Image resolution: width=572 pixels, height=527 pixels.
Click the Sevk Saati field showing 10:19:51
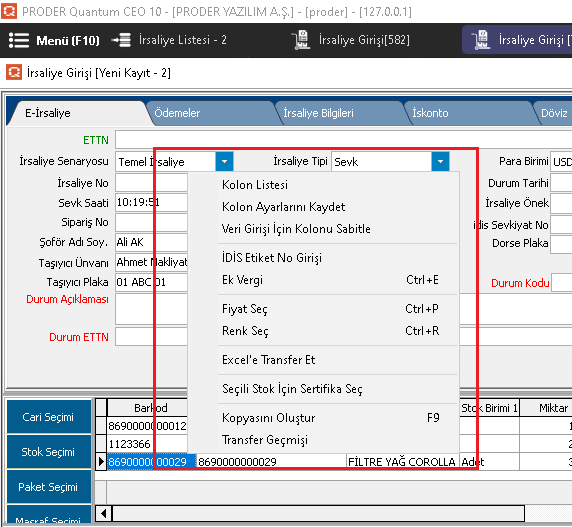pos(151,202)
